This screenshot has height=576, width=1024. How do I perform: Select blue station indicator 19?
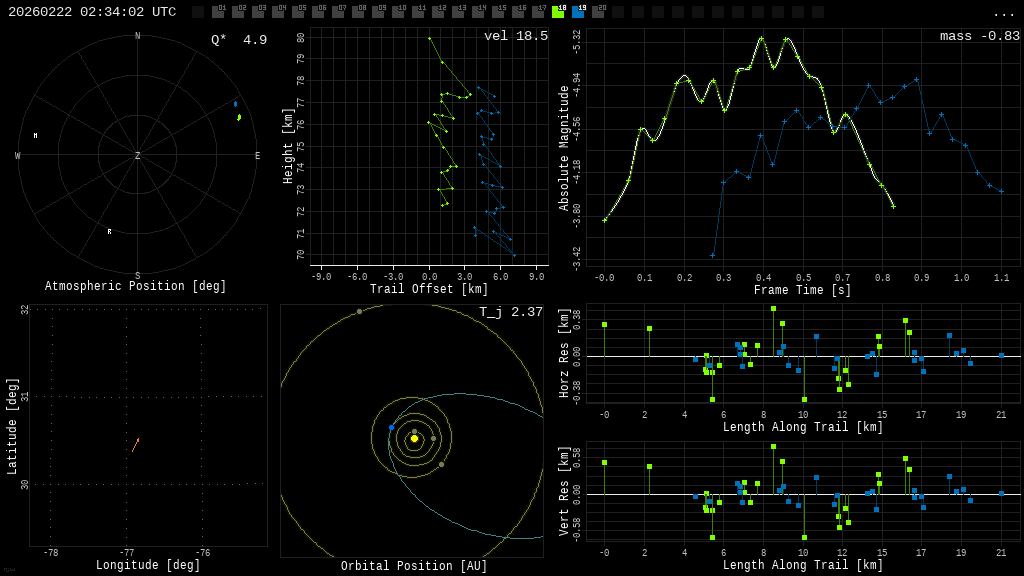(x=578, y=12)
